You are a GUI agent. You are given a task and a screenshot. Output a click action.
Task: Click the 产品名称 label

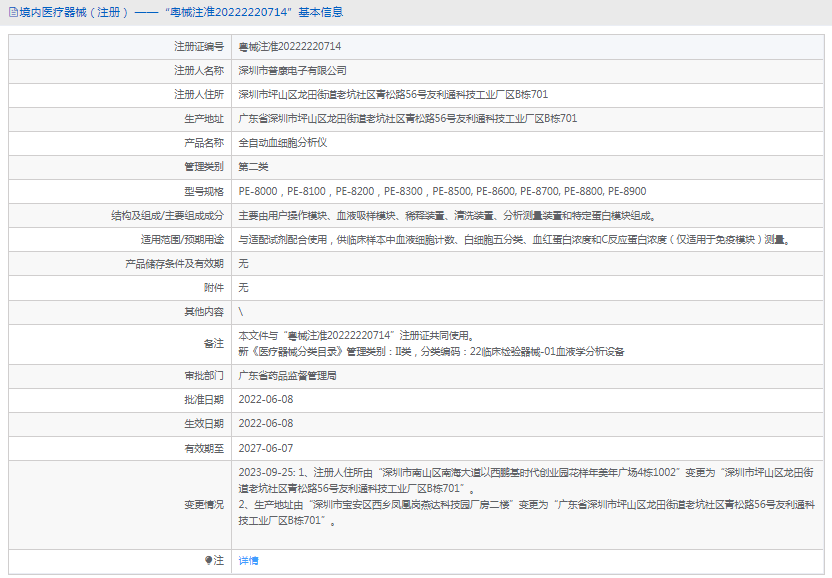pyautogui.click(x=204, y=143)
